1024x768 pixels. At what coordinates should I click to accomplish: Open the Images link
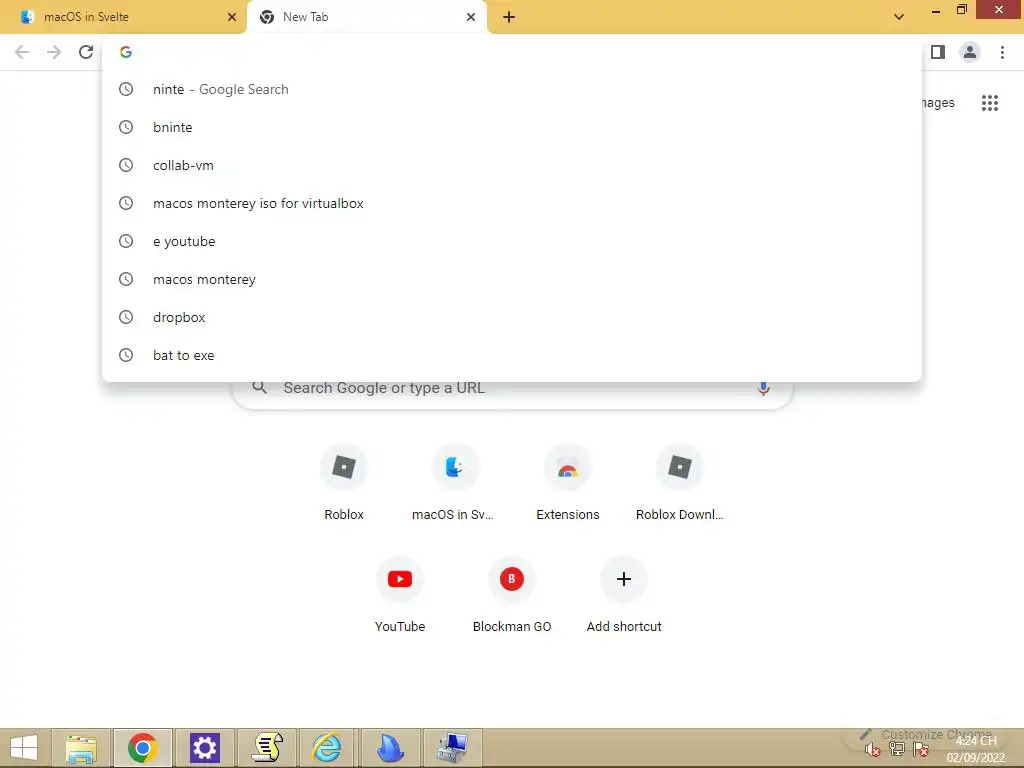938,103
